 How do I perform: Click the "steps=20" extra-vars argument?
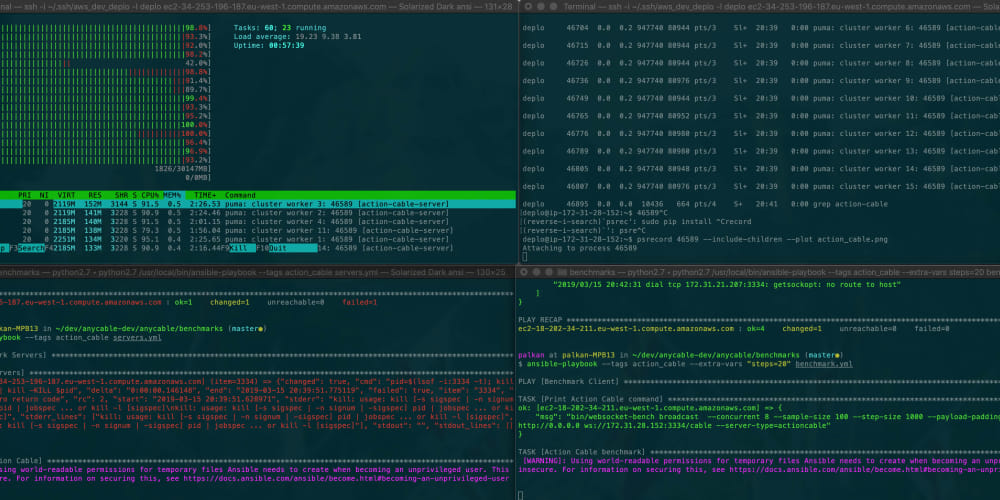[x=768, y=364]
